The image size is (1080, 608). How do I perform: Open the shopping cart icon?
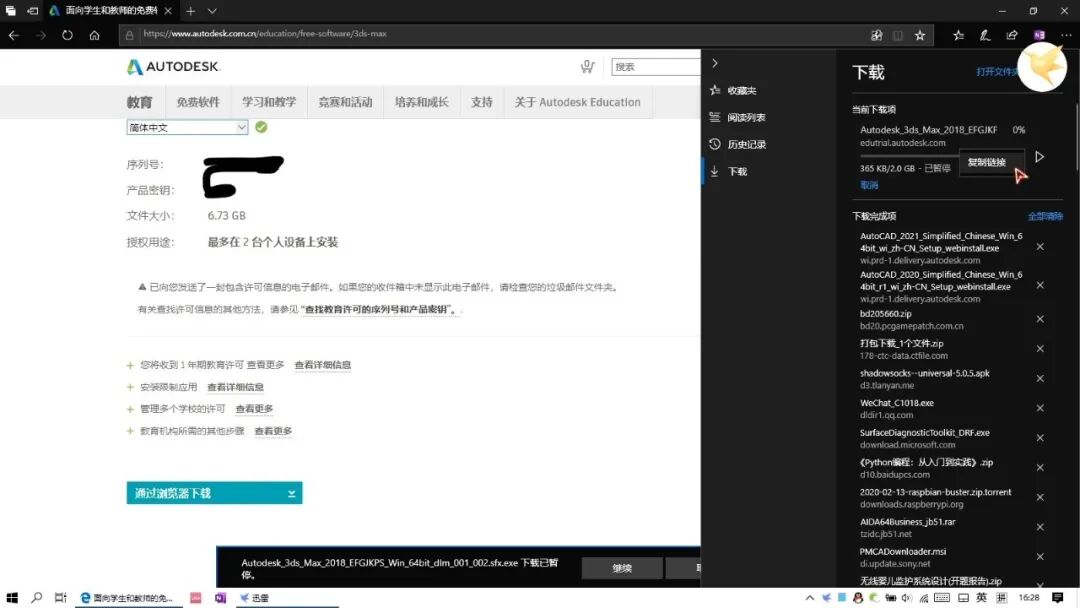(x=587, y=66)
